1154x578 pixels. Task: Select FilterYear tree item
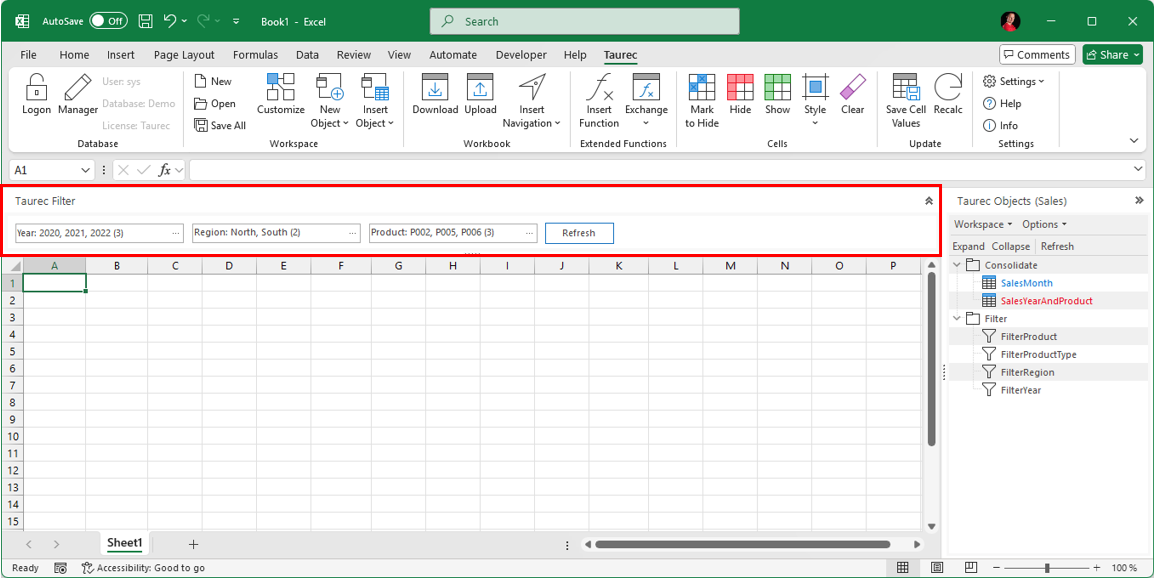[x=1021, y=390]
